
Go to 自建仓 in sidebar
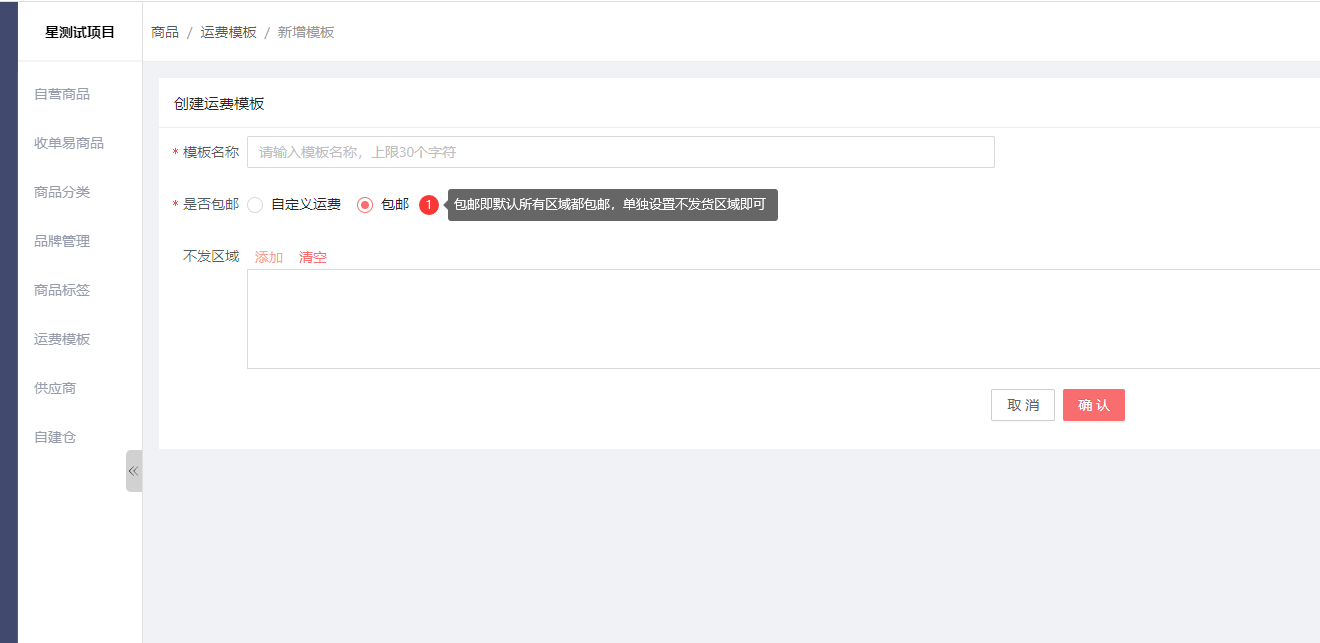(x=55, y=437)
